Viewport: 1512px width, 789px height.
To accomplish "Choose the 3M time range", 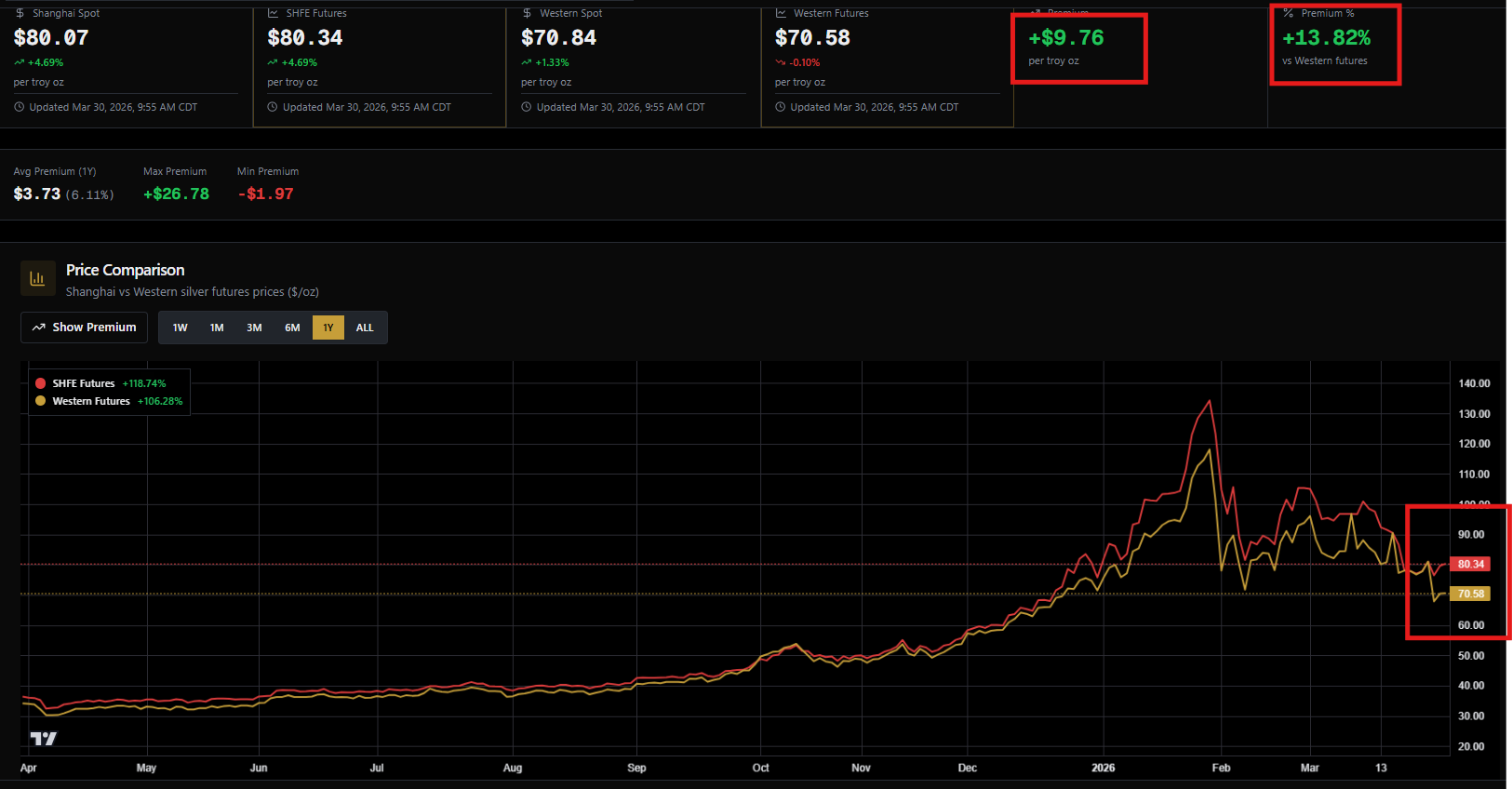I will tap(254, 328).
